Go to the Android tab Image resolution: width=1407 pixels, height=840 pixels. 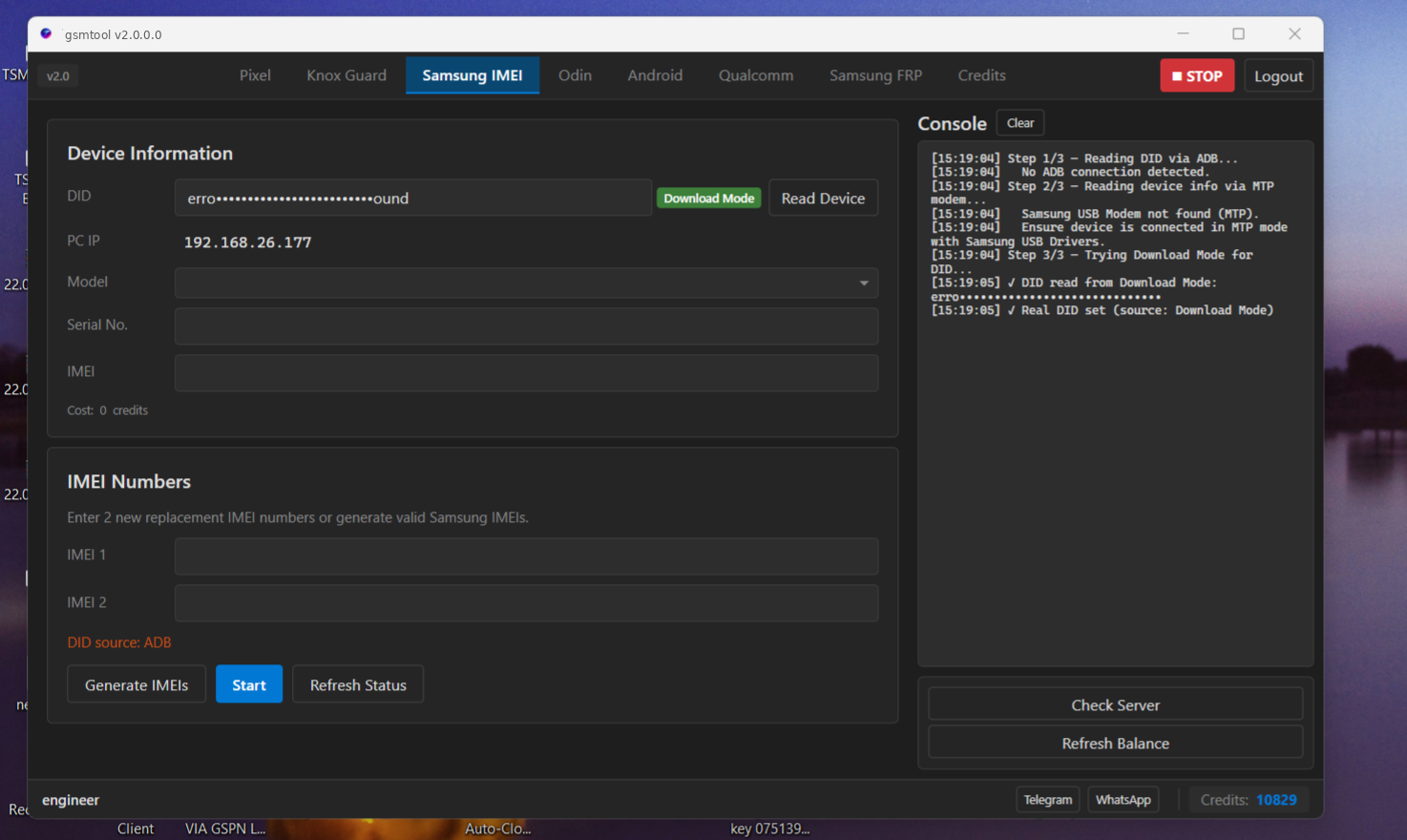click(x=655, y=75)
